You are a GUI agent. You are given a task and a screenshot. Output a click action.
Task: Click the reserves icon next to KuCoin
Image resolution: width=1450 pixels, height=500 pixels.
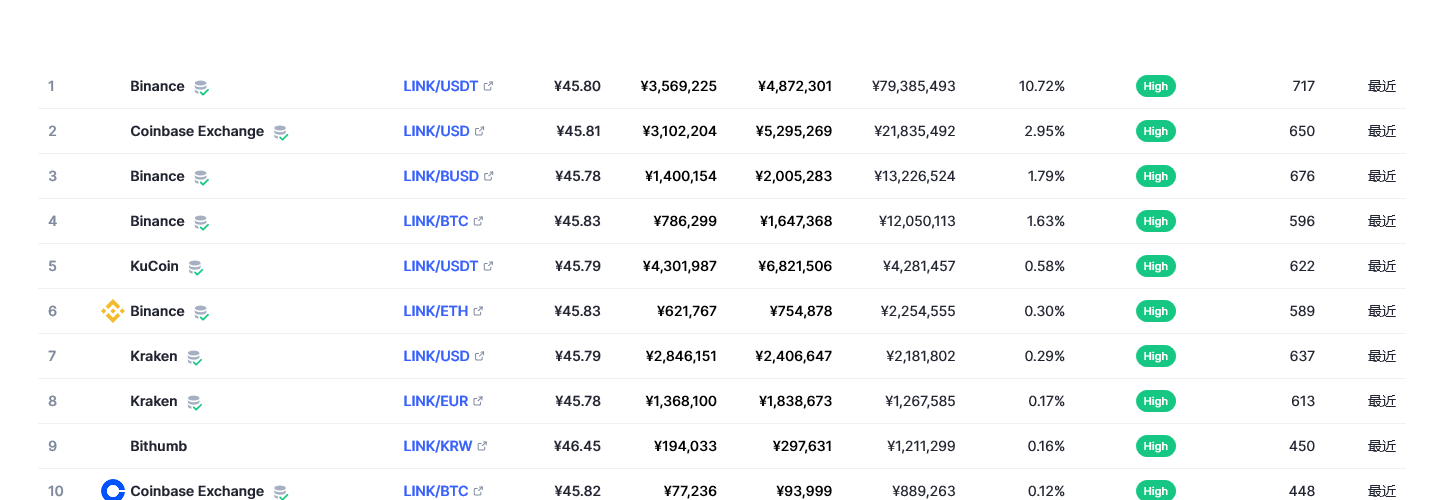pos(195,267)
